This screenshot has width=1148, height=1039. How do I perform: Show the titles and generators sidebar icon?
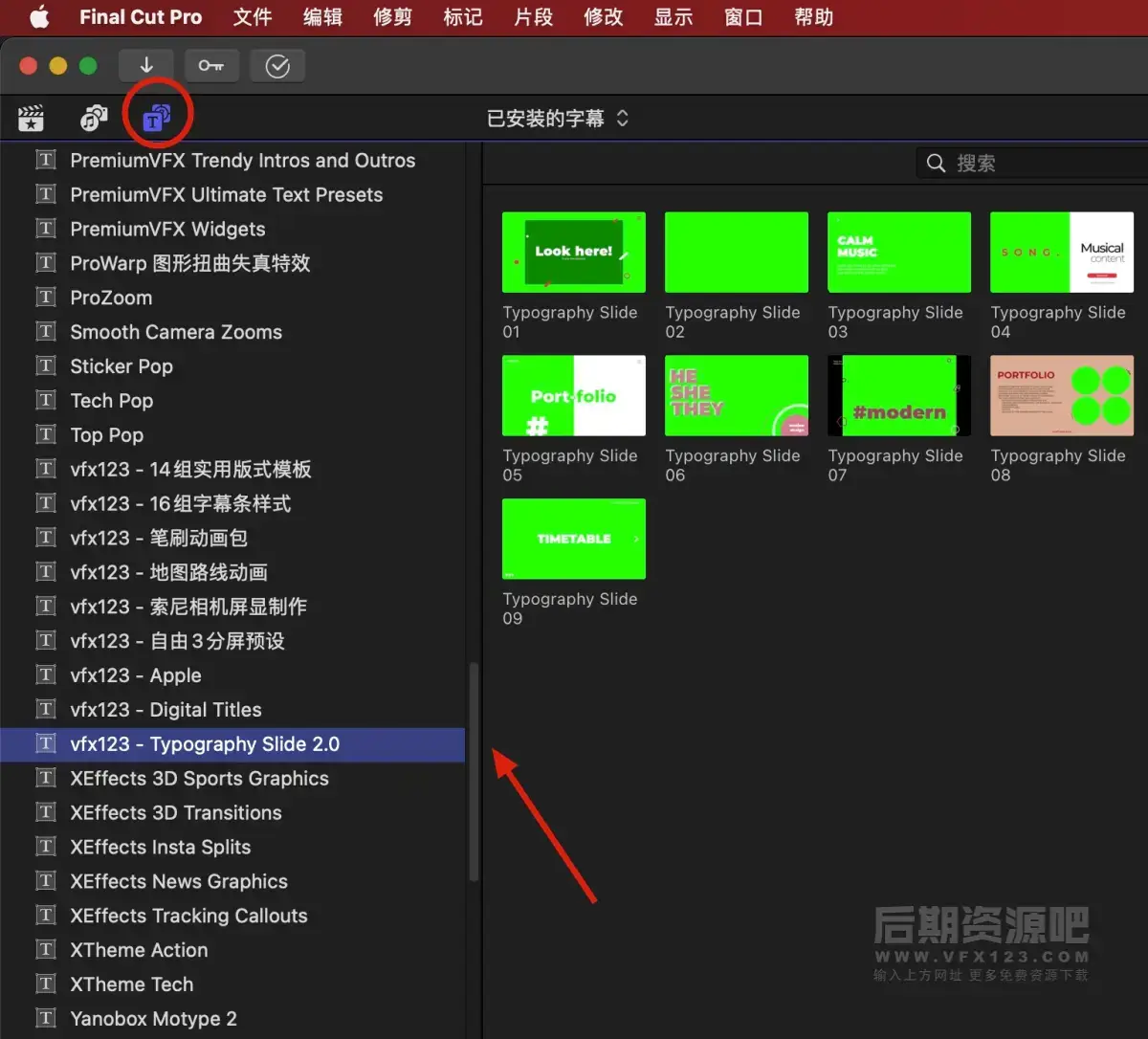pos(156,119)
